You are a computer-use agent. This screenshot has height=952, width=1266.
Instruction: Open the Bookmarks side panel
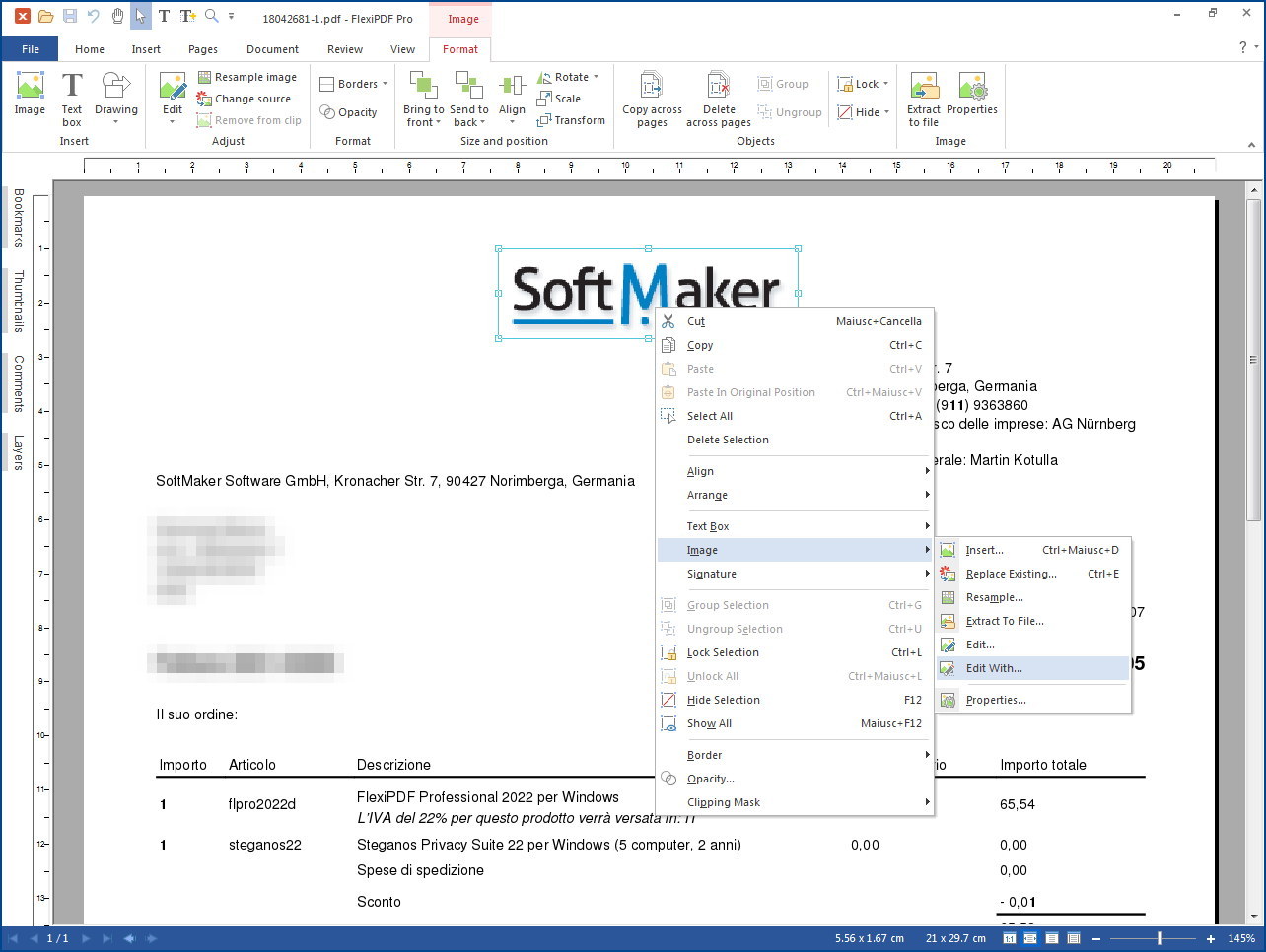tap(18, 218)
